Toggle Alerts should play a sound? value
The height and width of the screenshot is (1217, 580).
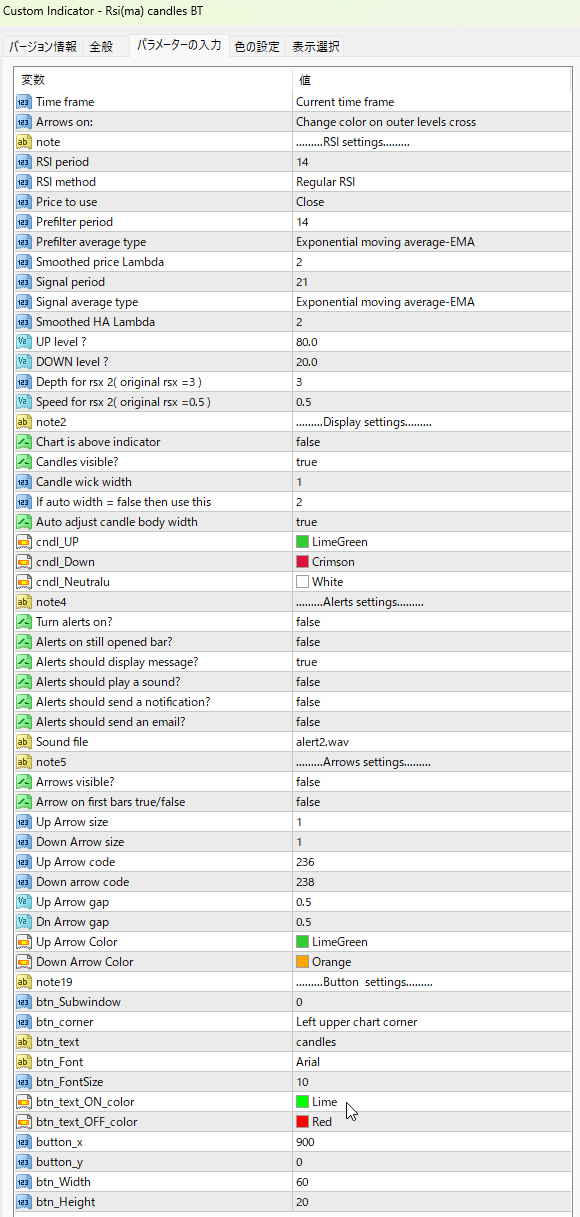(433, 682)
